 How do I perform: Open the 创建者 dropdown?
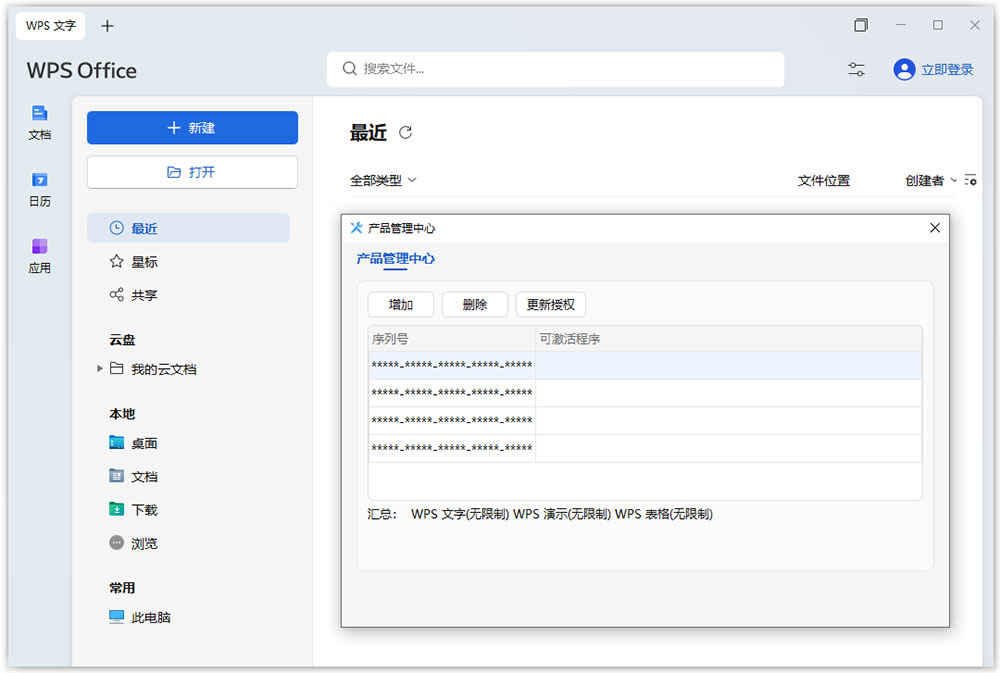930,181
